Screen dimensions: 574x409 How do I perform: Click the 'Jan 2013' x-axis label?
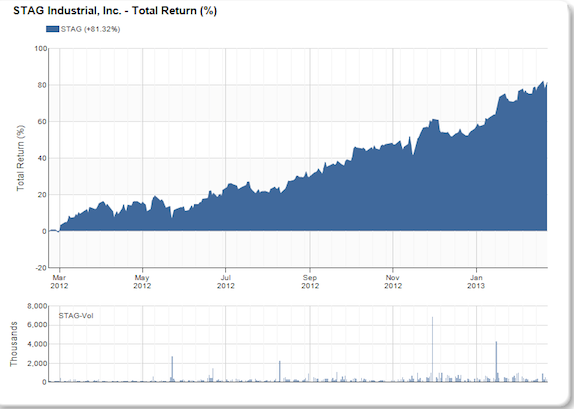[476, 282]
